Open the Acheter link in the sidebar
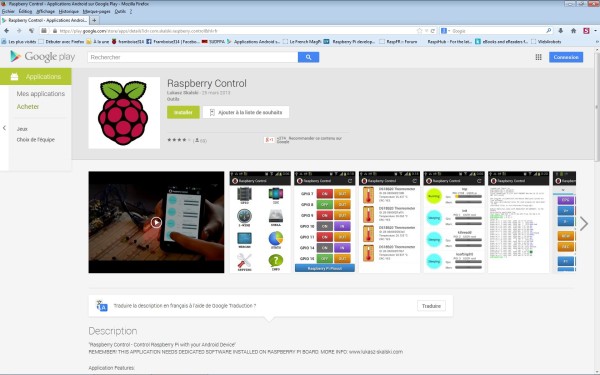Screen dimensions: 600x375 28,107
